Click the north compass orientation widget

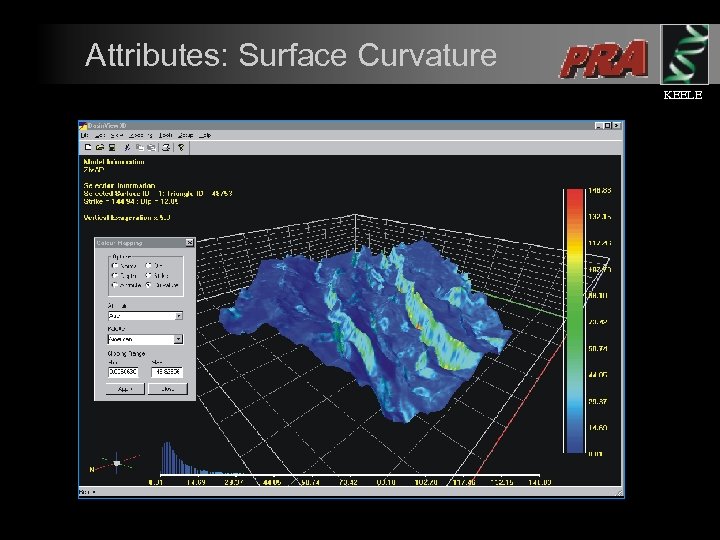point(115,464)
